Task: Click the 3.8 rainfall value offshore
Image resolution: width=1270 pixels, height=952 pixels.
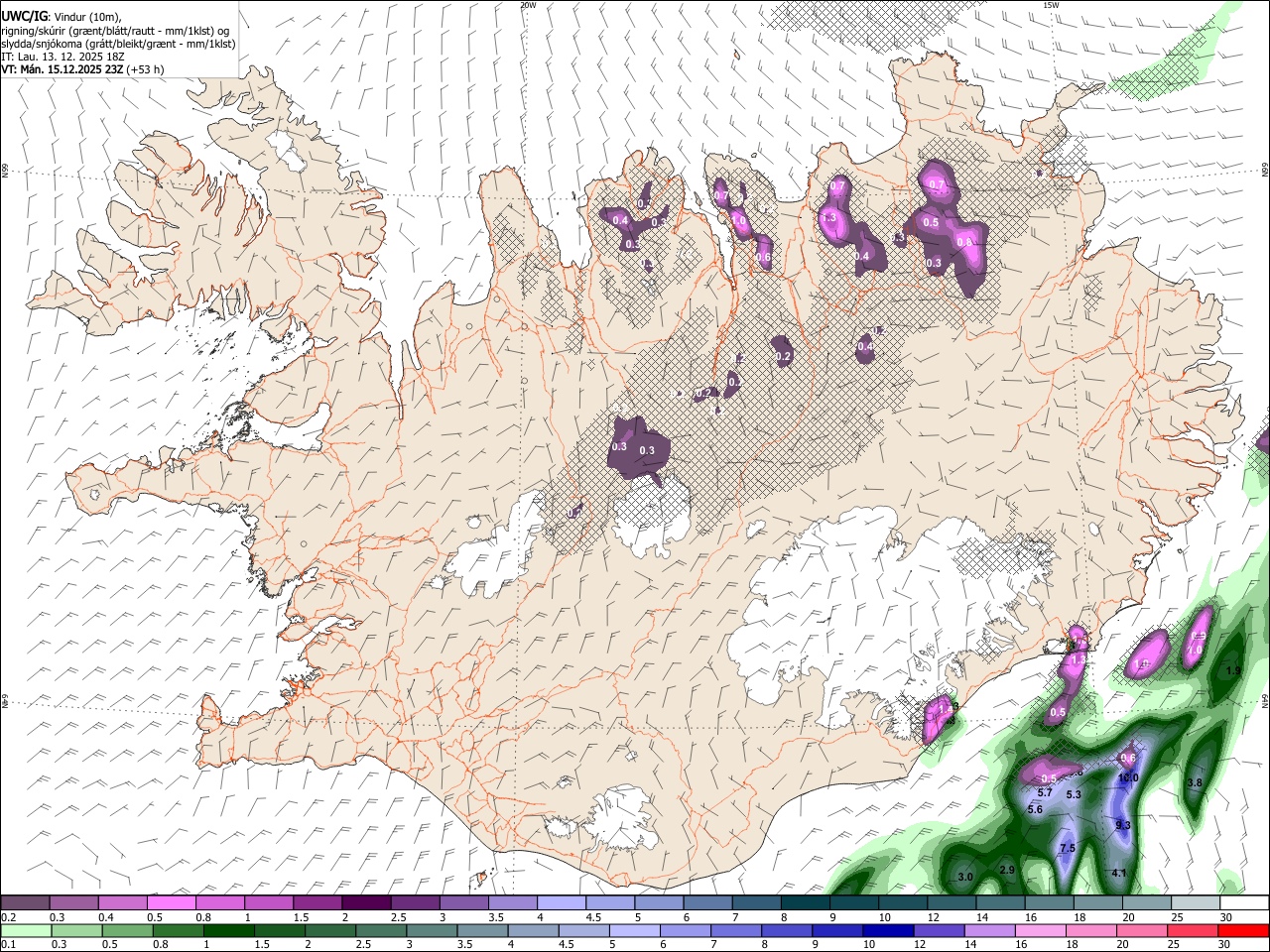Action: click(x=1195, y=782)
